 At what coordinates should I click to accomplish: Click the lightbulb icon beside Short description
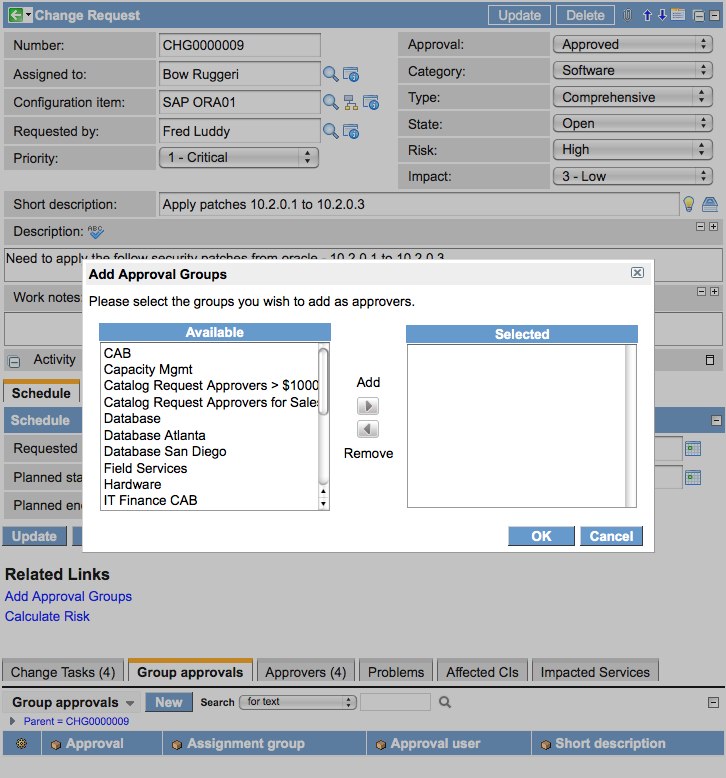pyautogui.click(x=689, y=204)
